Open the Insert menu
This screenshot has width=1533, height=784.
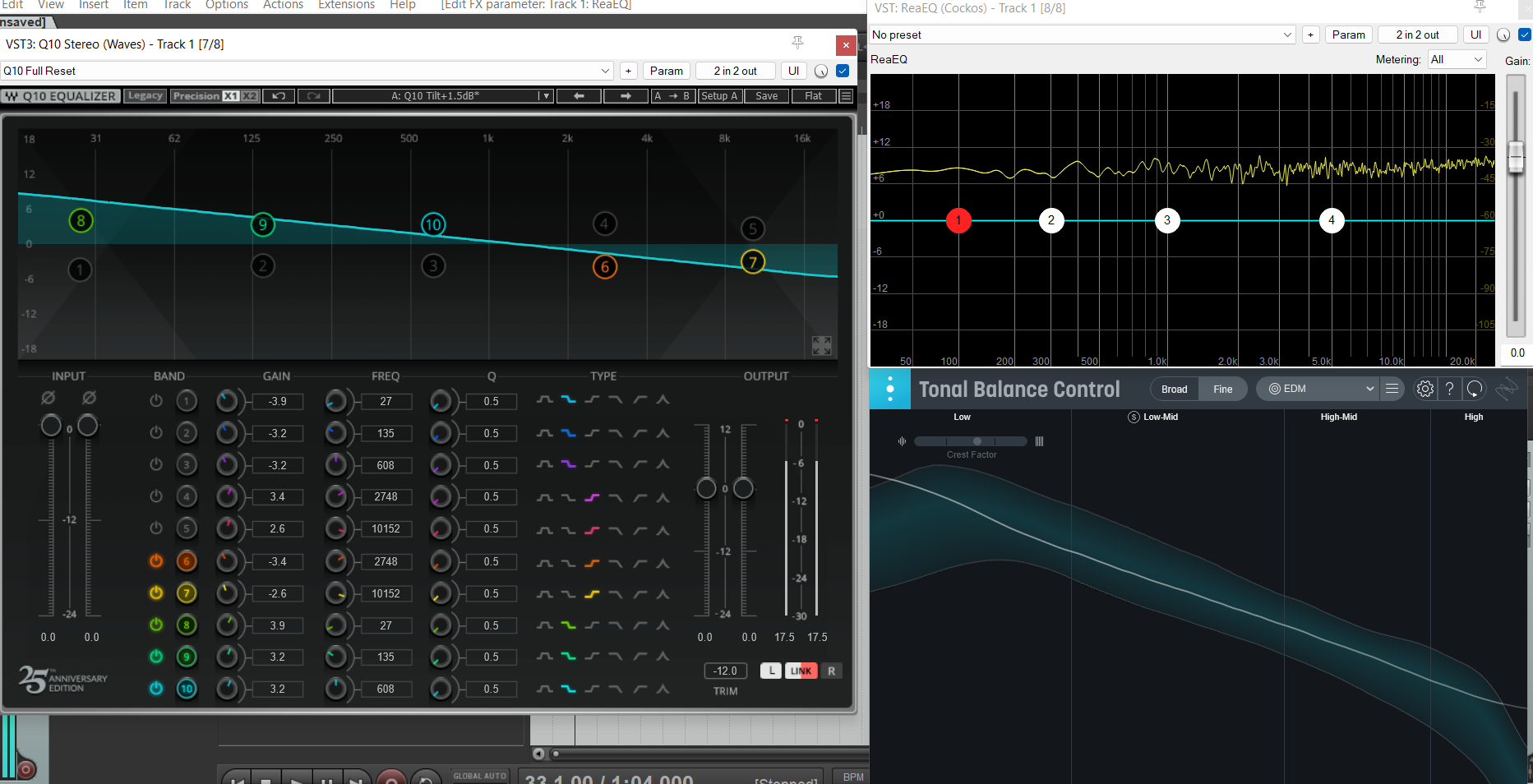(94, 5)
